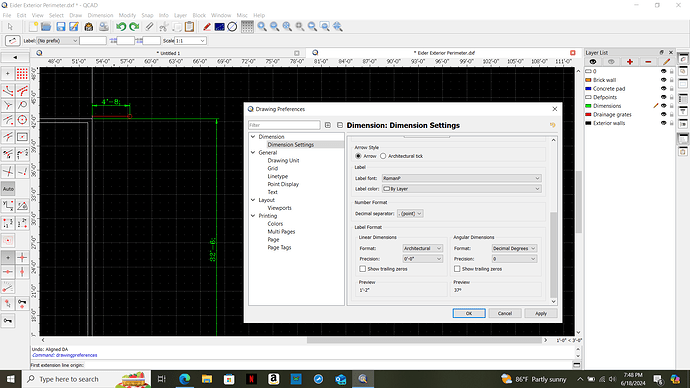The height and width of the screenshot is (388, 690).
Task: Click the blue Concrete pad layer color swatch
Action: click(588, 88)
